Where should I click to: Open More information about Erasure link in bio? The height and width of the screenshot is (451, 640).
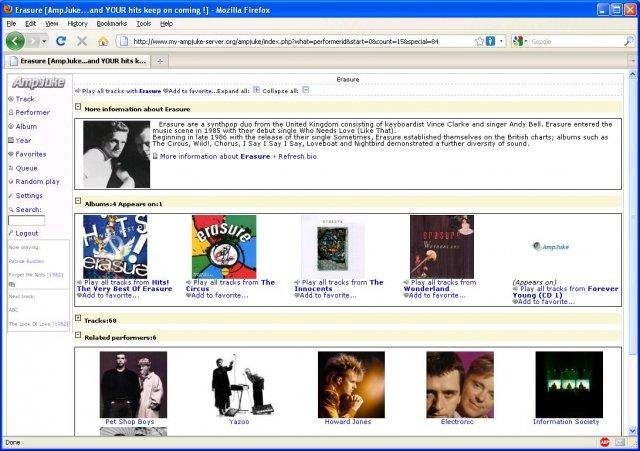(215, 156)
